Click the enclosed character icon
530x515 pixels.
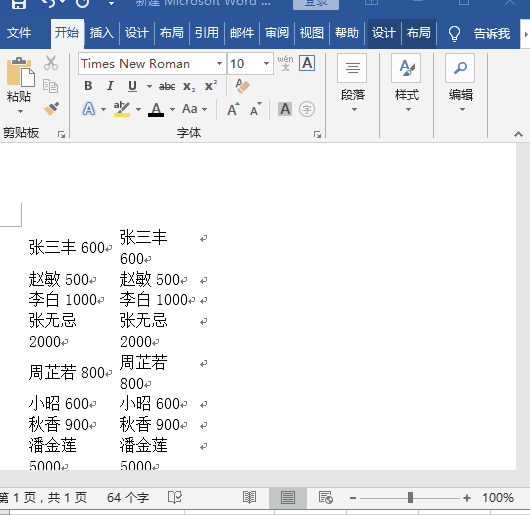pyautogui.click(x=307, y=109)
